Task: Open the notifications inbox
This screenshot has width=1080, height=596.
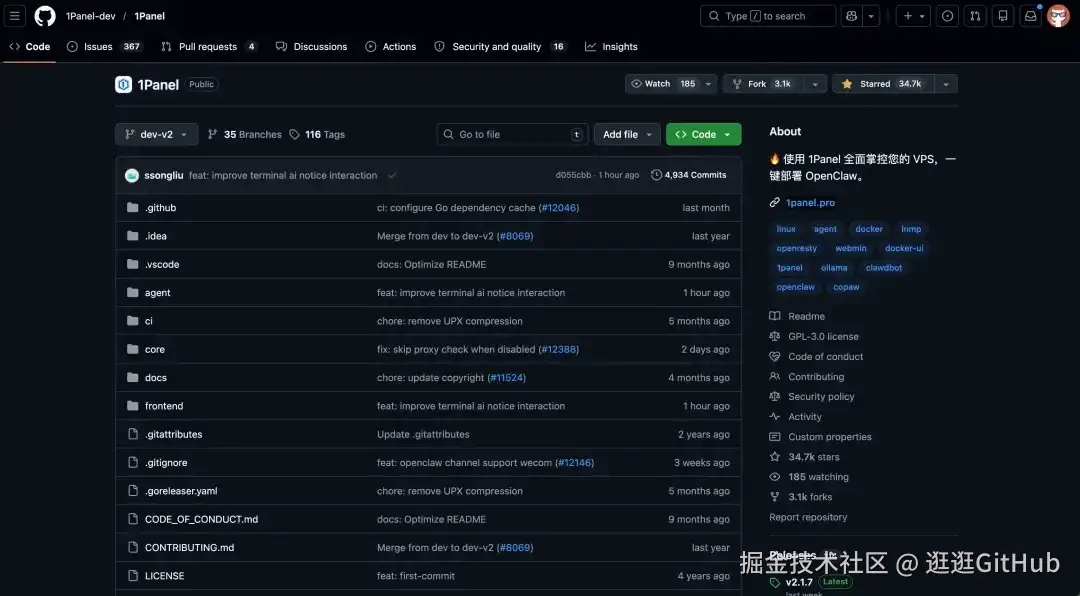Action: [x=1030, y=16]
